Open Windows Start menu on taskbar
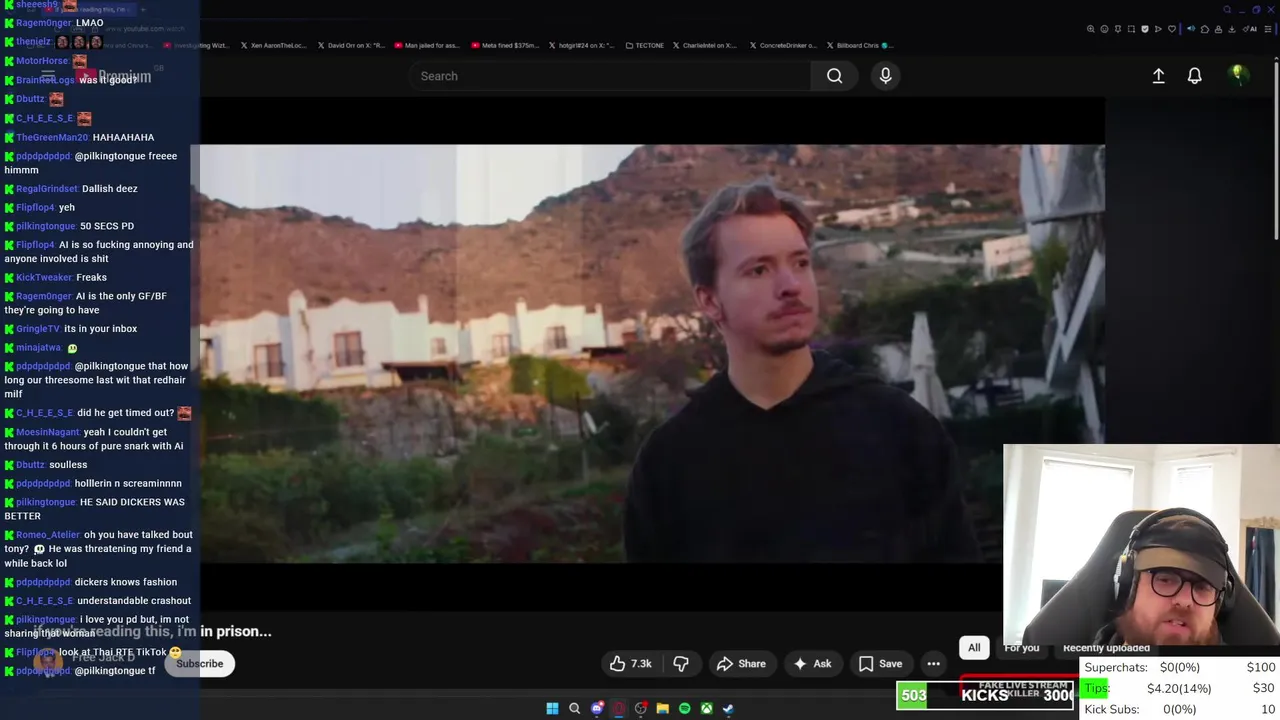This screenshot has width=1280, height=720. click(x=552, y=709)
